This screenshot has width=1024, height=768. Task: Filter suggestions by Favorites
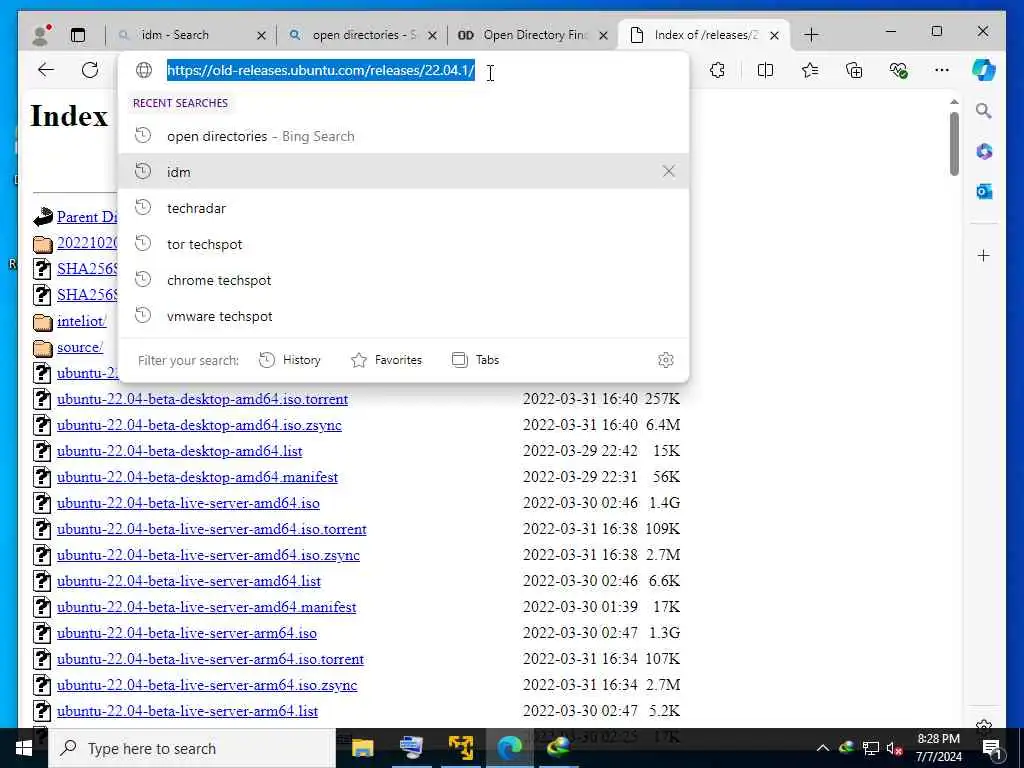click(387, 360)
